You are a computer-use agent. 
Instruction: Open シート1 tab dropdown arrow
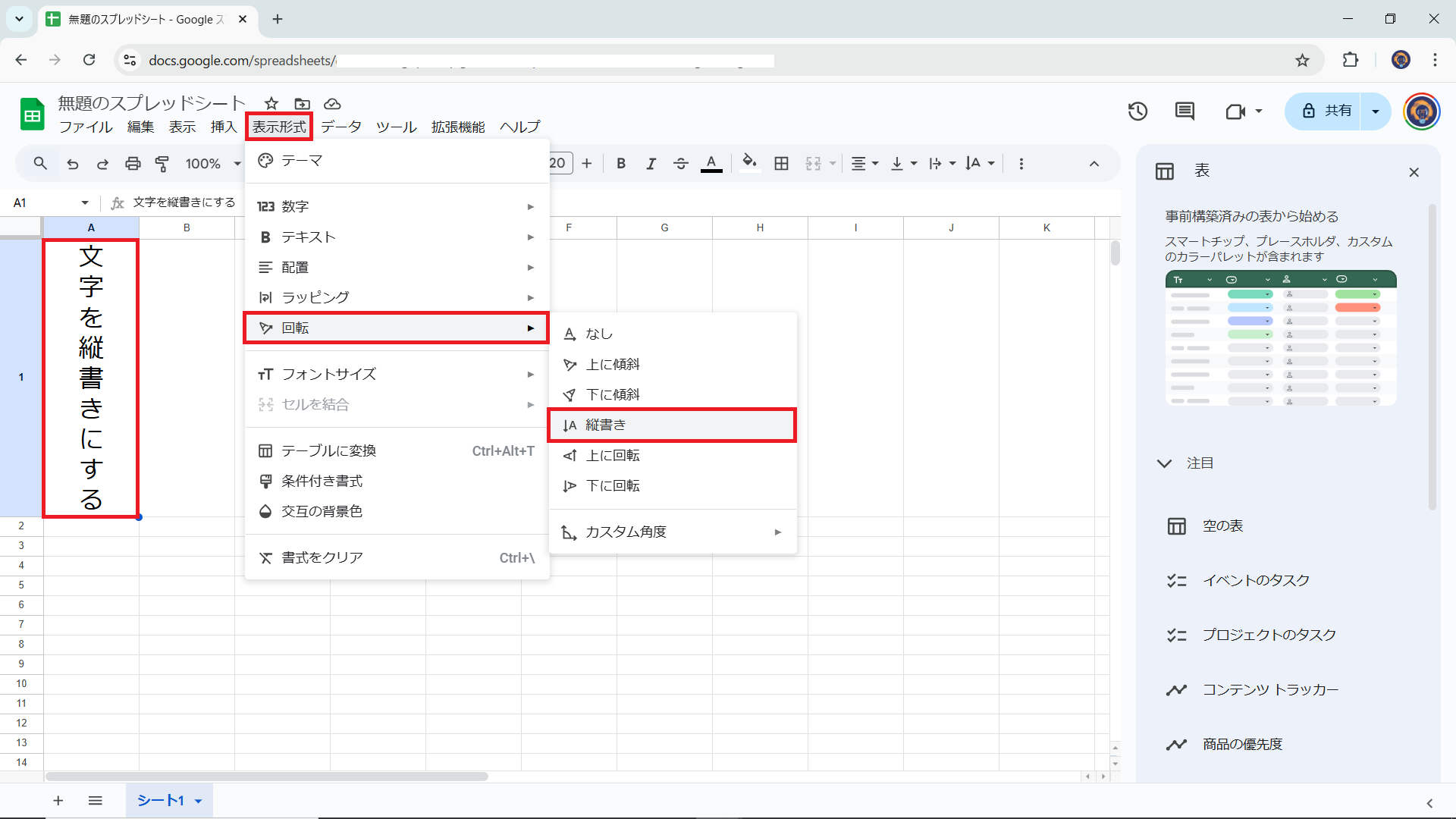point(199,801)
